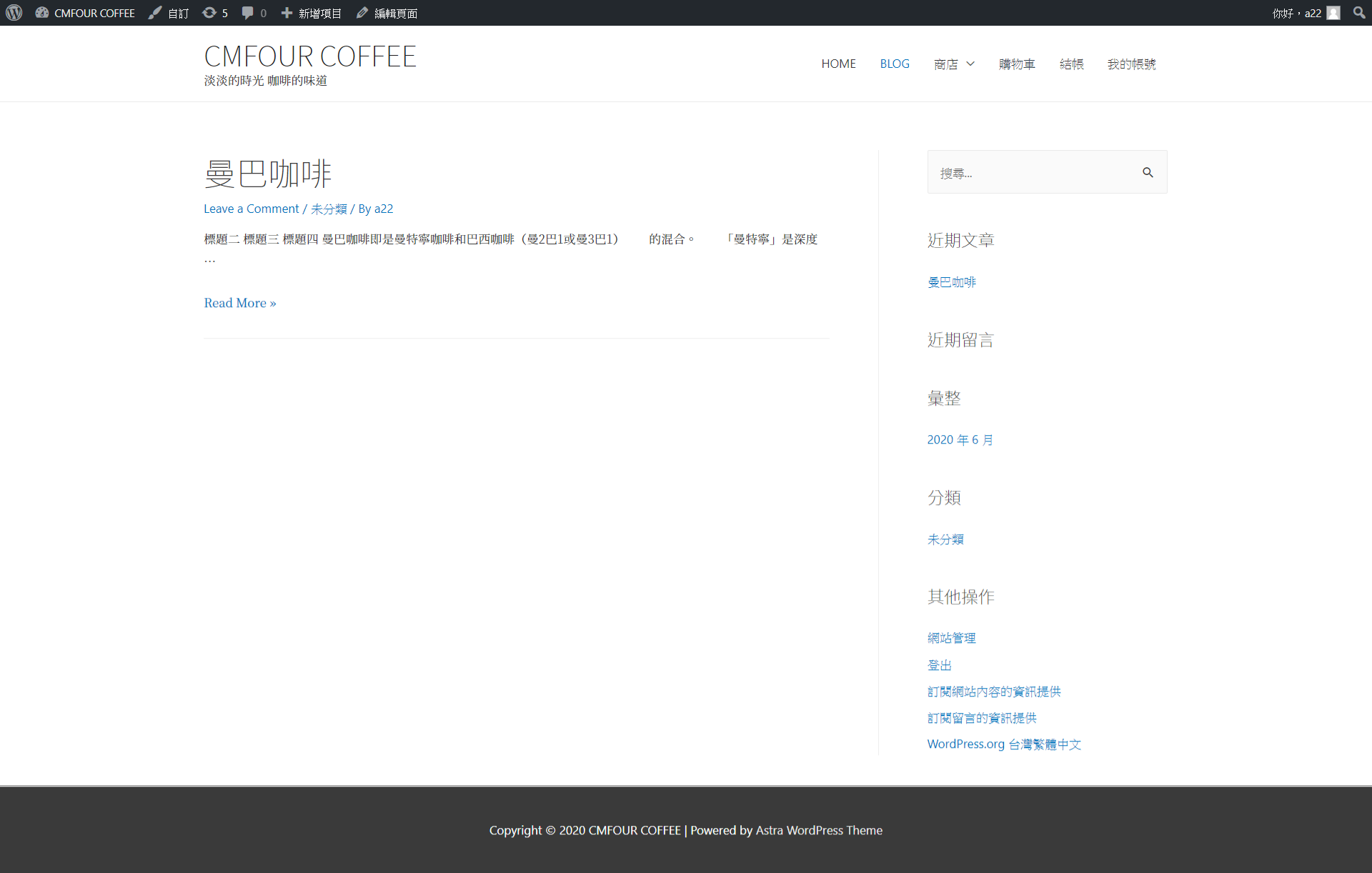Open Leave a Comment link
Viewport: 1372px width, 873px height.
click(251, 209)
